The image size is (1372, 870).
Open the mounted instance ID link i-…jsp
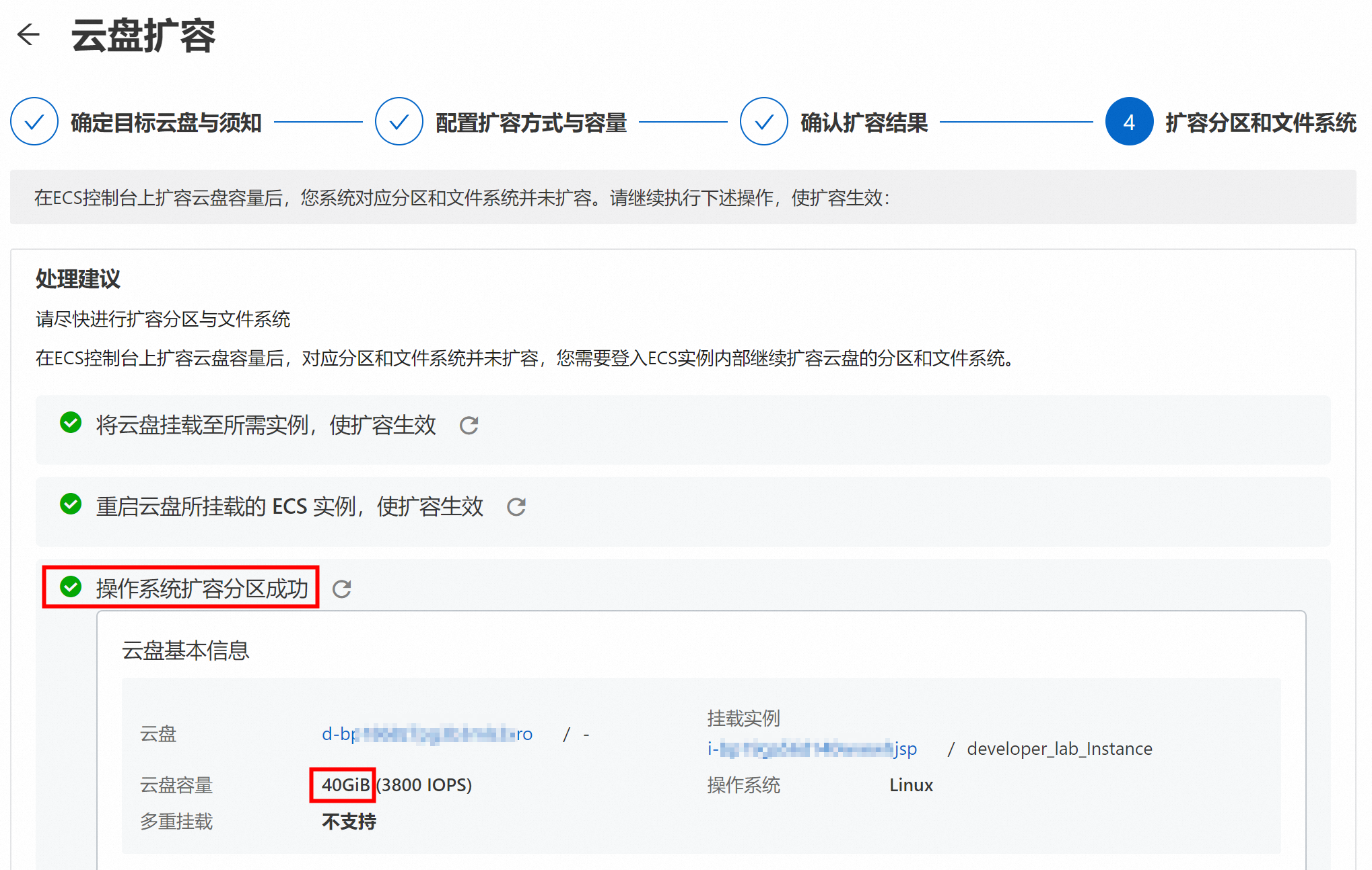point(812,749)
